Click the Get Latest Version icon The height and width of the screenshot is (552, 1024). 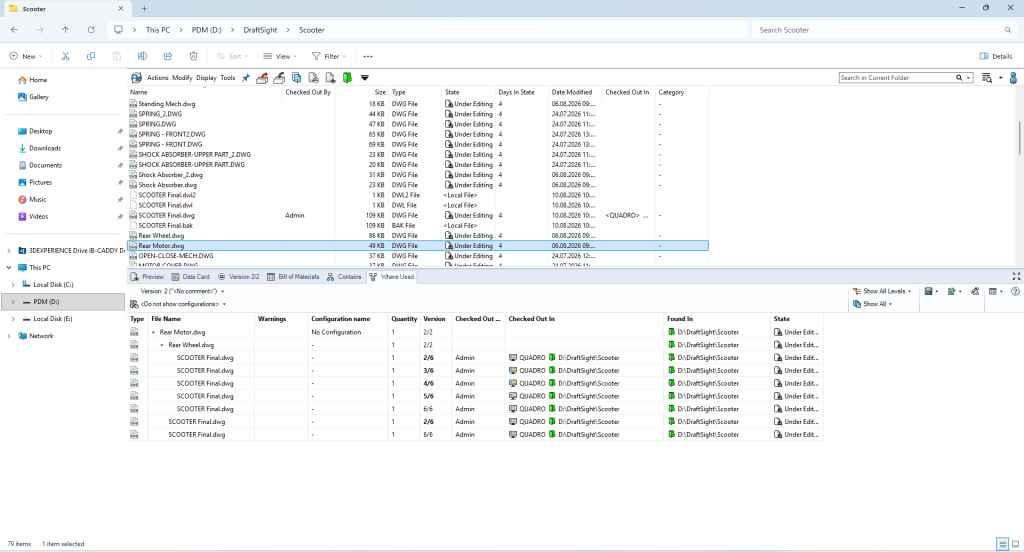[x=296, y=78]
